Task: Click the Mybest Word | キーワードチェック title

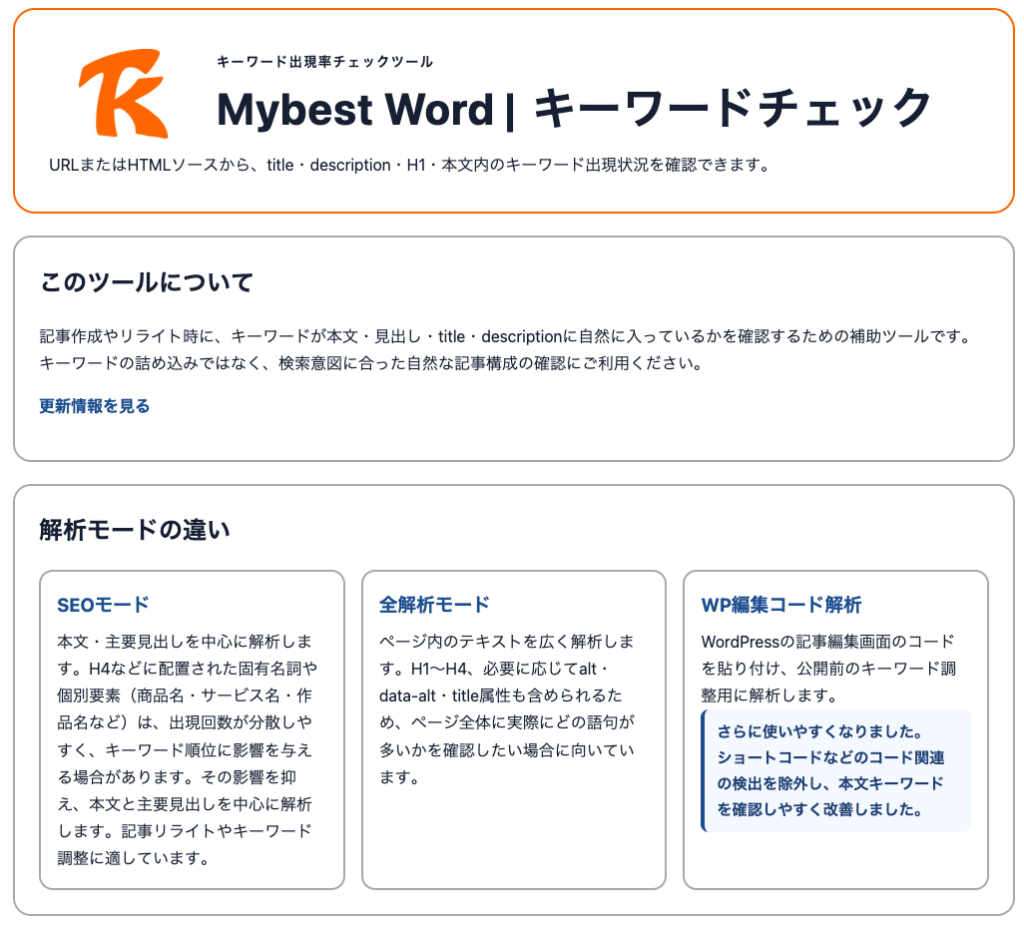Action: click(574, 108)
